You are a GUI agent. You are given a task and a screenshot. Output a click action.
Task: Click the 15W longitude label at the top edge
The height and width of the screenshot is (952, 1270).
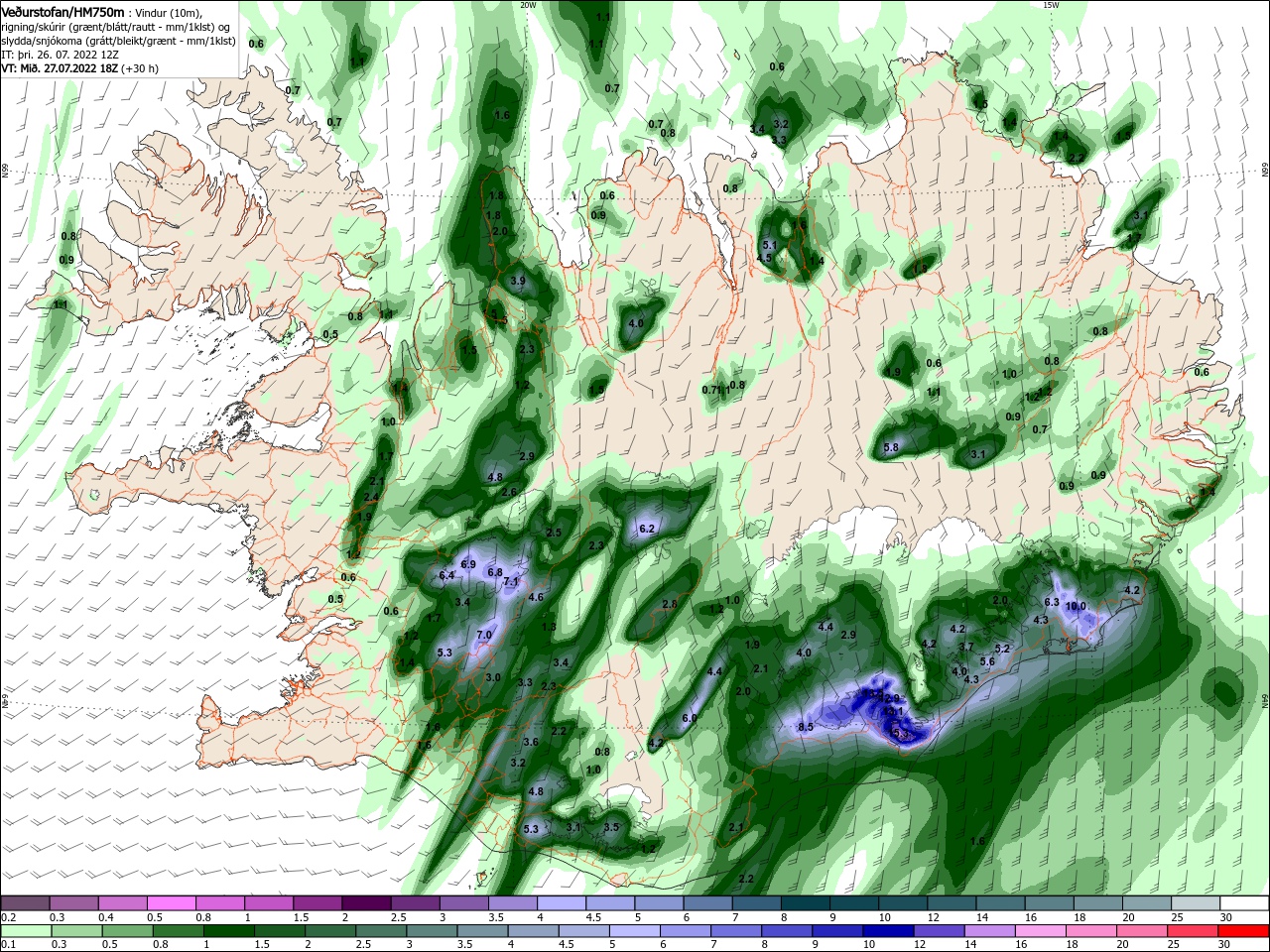(1052, 5)
